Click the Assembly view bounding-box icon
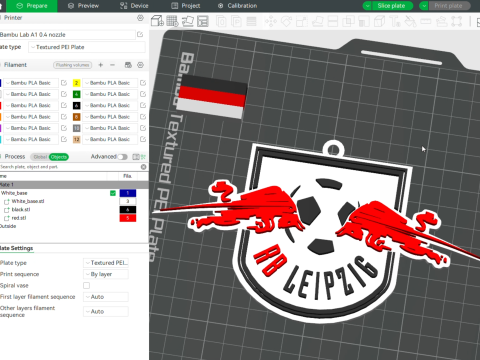The image size is (480, 360). click(457, 22)
